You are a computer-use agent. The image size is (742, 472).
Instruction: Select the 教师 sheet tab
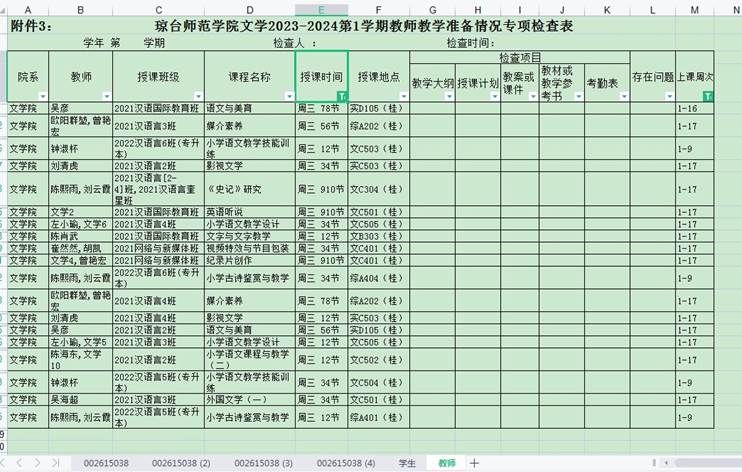click(x=447, y=463)
